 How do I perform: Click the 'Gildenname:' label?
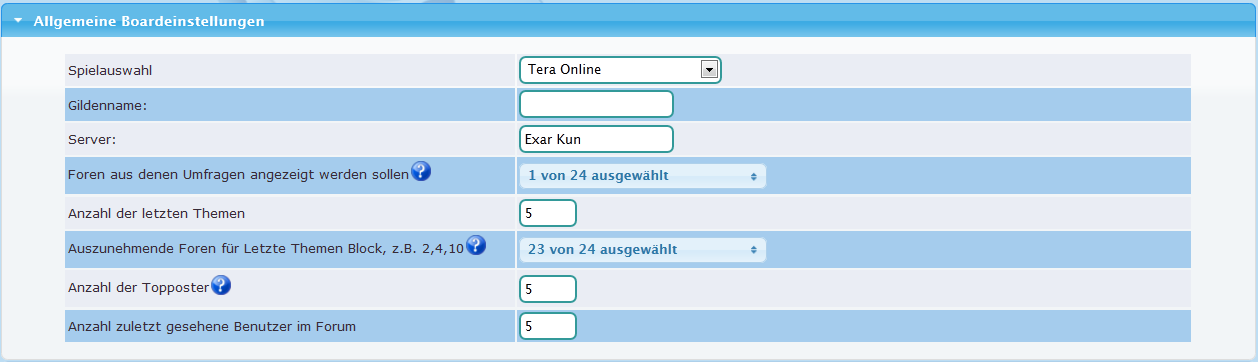(x=107, y=105)
